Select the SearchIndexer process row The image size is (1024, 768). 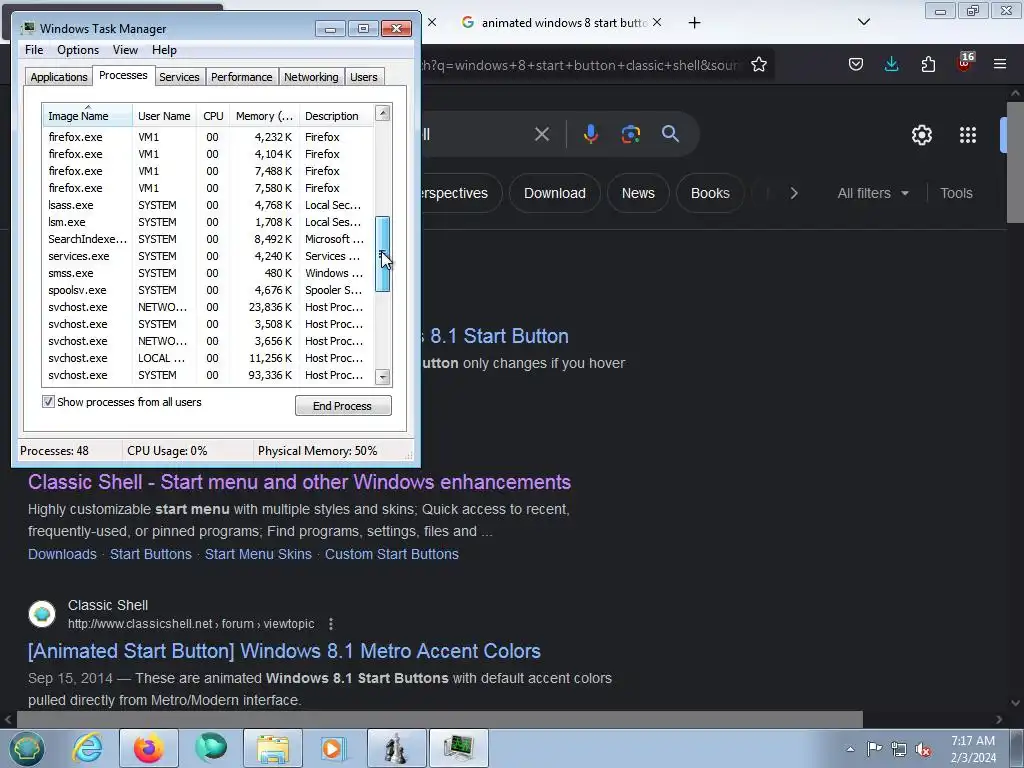tap(208, 239)
